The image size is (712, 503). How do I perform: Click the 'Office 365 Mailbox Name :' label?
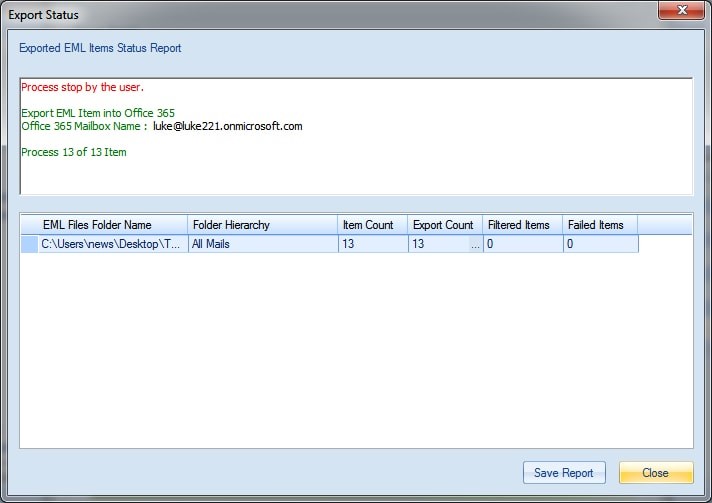click(x=84, y=126)
